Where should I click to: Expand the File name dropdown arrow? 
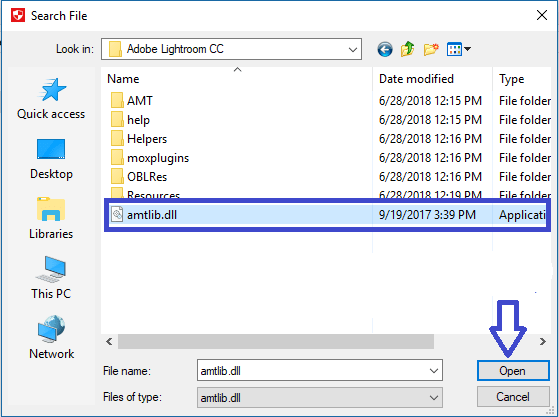tap(434, 371)
